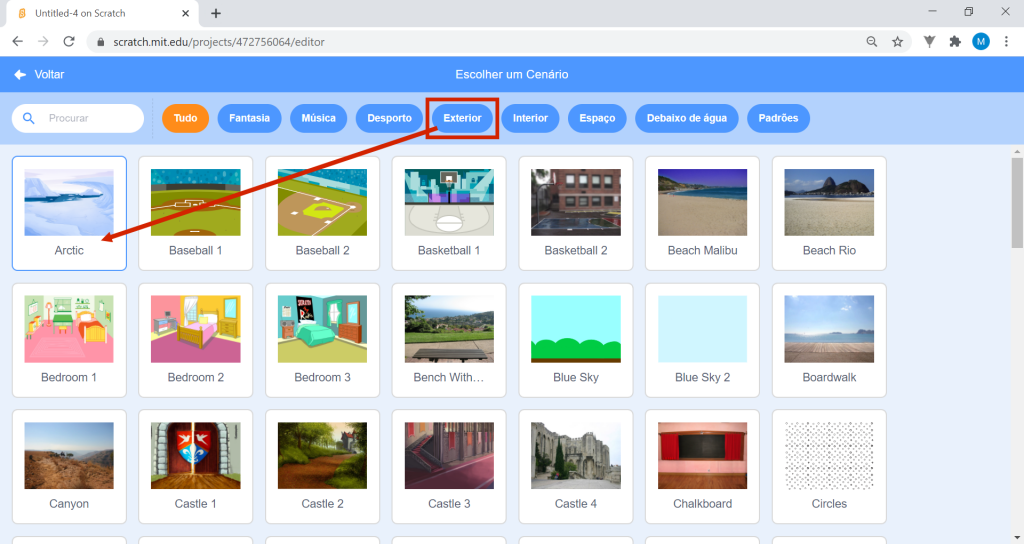Filter backdrops by Espaço
This screenshot has height=544, width=1024.
coord(597,118)
